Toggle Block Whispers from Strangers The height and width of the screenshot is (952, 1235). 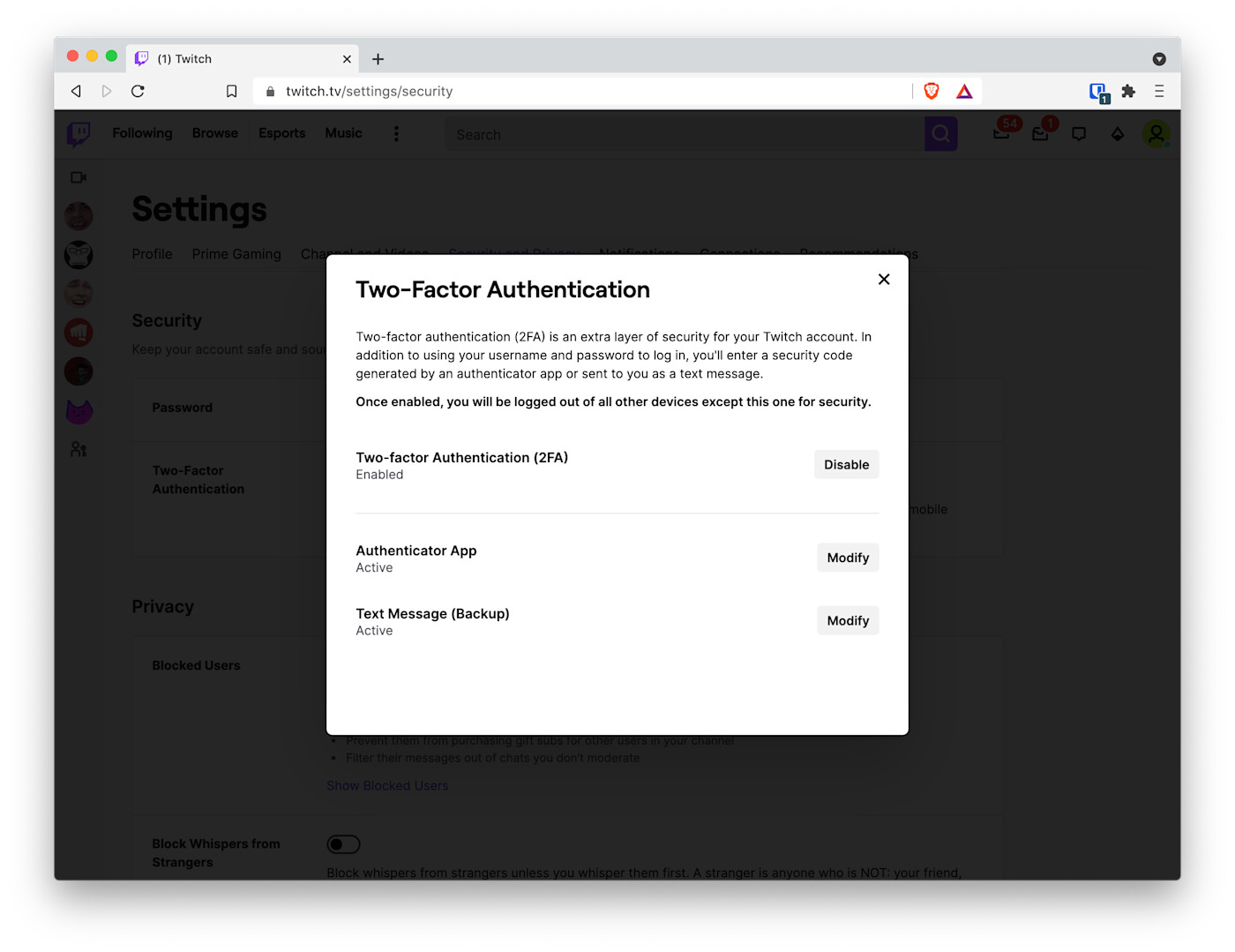pyautogui.click(x=343, y=844)
